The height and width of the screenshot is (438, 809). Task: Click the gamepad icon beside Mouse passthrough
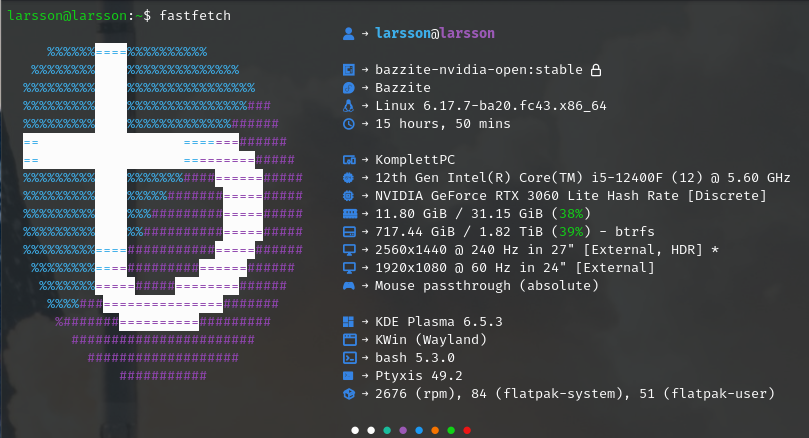click(349, 286)
